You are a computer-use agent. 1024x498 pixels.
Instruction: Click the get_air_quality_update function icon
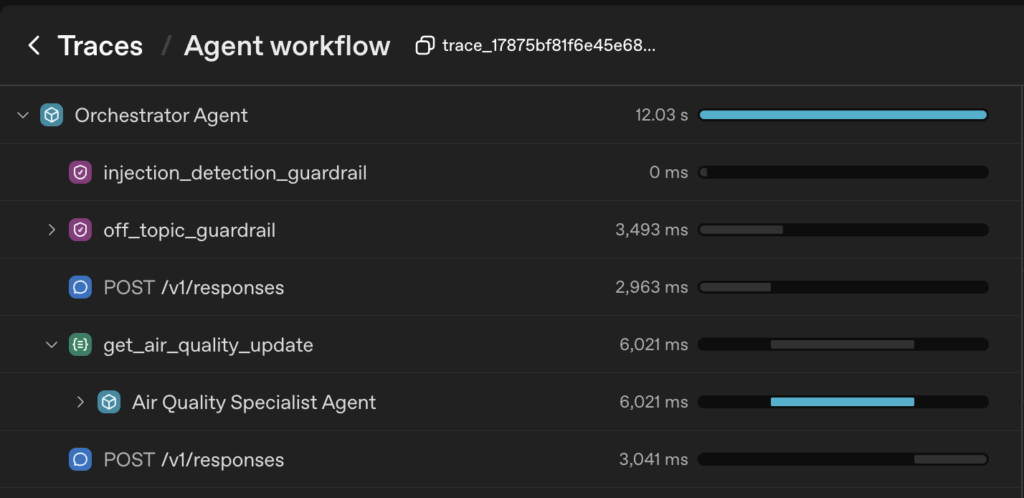pyautogui.click(x=80, y=345)
